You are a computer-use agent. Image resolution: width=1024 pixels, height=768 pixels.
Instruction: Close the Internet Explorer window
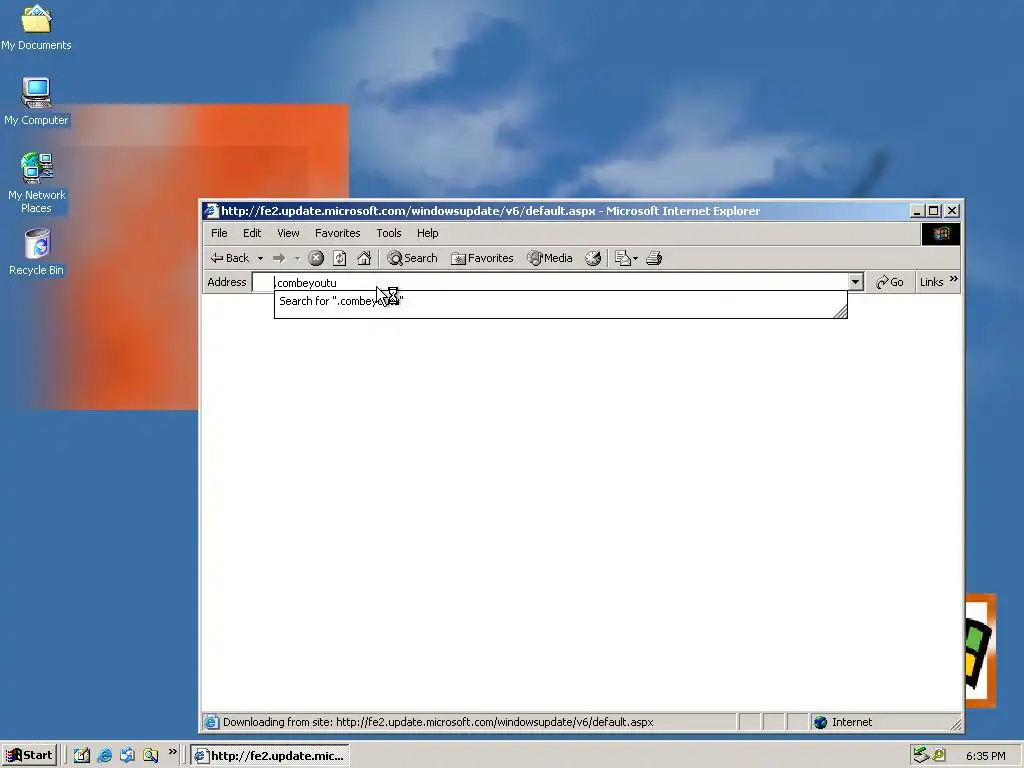952,211
